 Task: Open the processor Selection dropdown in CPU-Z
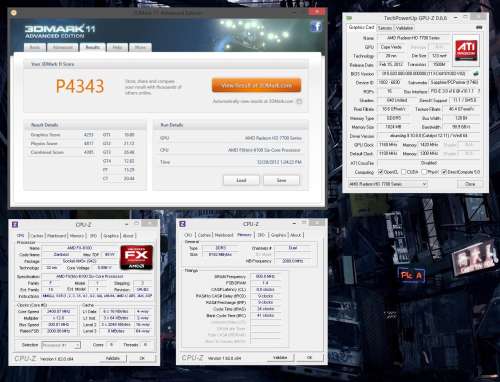tap(61, 345)
